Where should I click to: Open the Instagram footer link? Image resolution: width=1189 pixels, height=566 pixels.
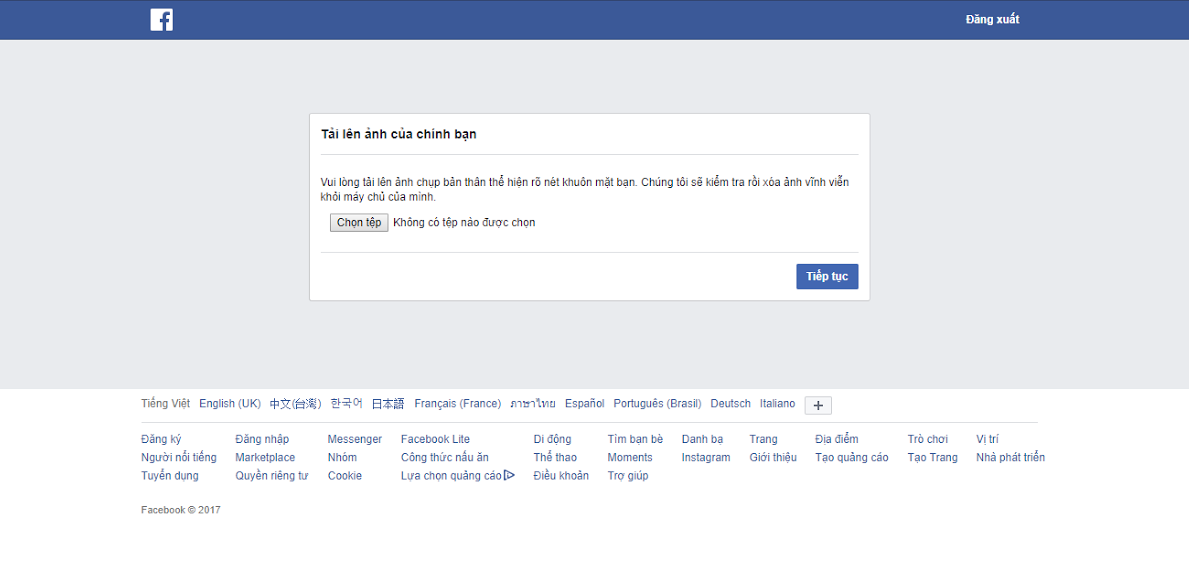click(x=706, y=458)
